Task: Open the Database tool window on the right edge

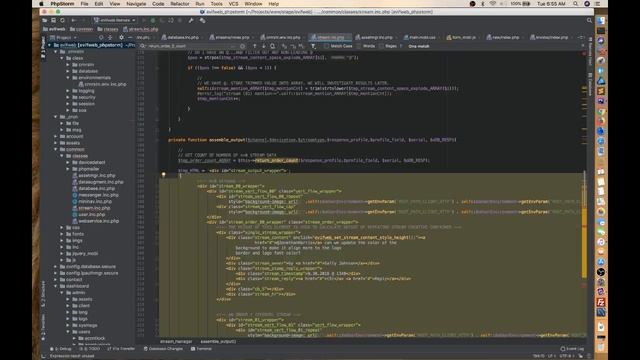Action: coord(590,84)
